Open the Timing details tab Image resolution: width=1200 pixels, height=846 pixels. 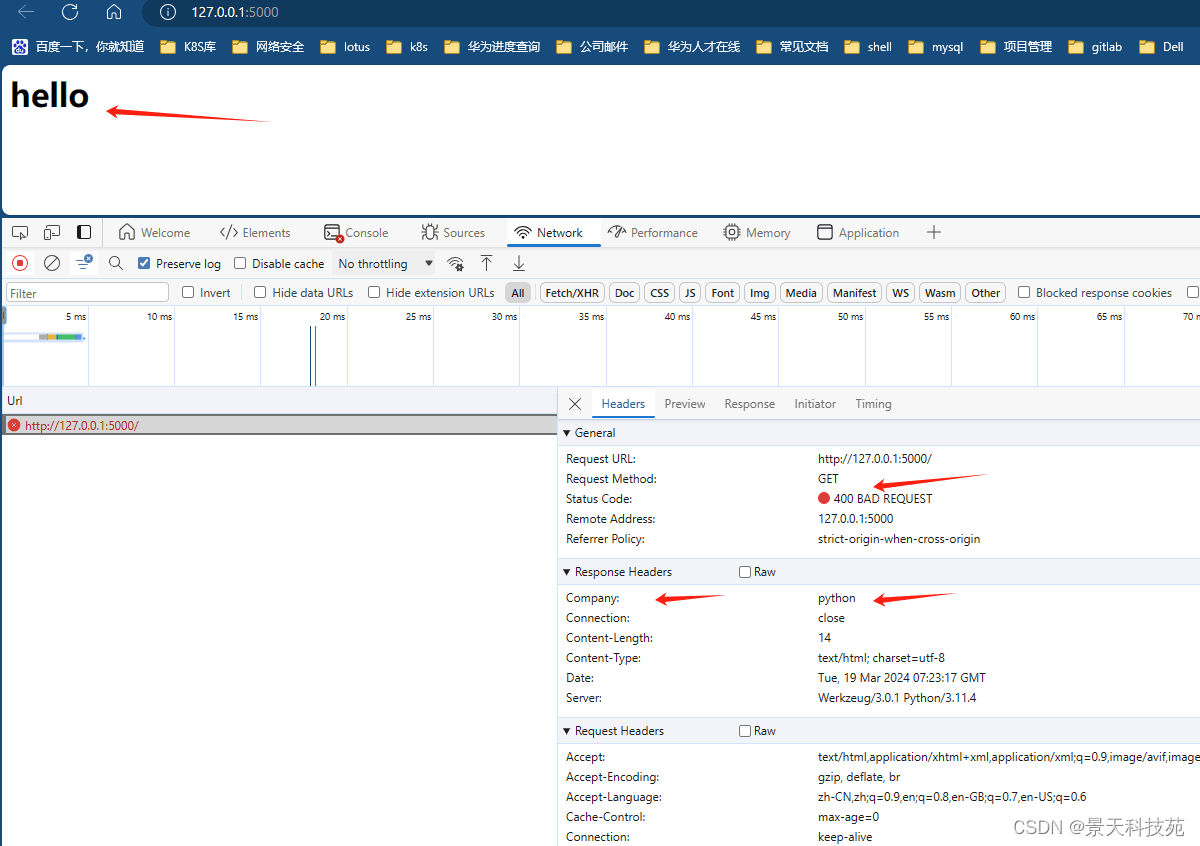pyautogui.click(x=873, y=404)
